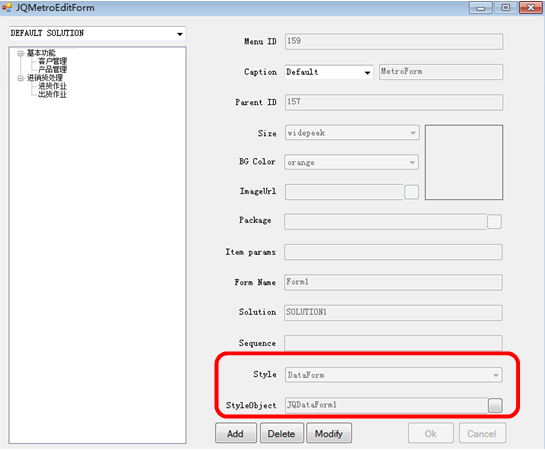The image size is (545, 450).
Task: Click the Modify button
Action: [x=329, y=433]
